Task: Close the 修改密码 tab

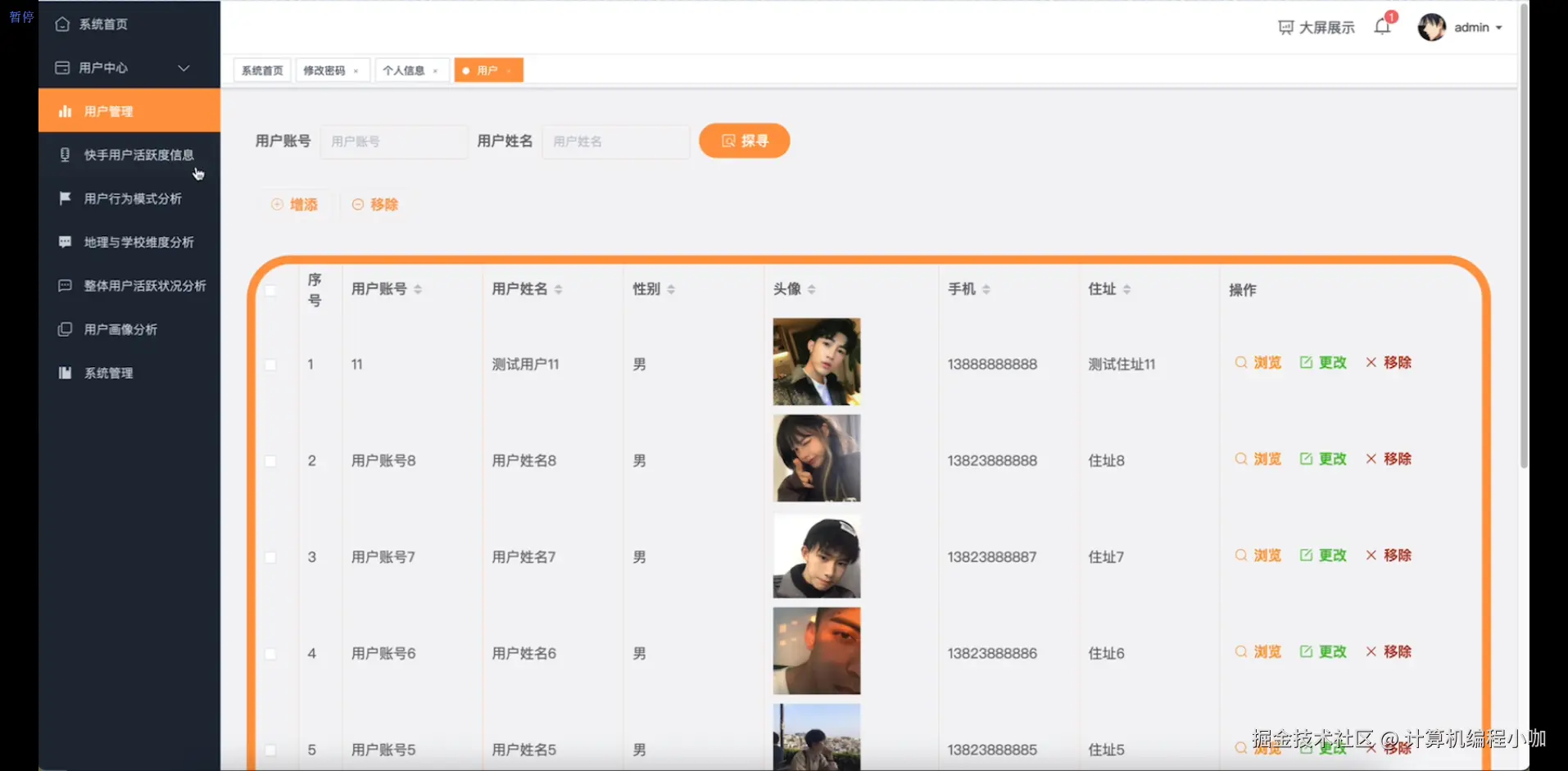Action: (x=356, y=71)
